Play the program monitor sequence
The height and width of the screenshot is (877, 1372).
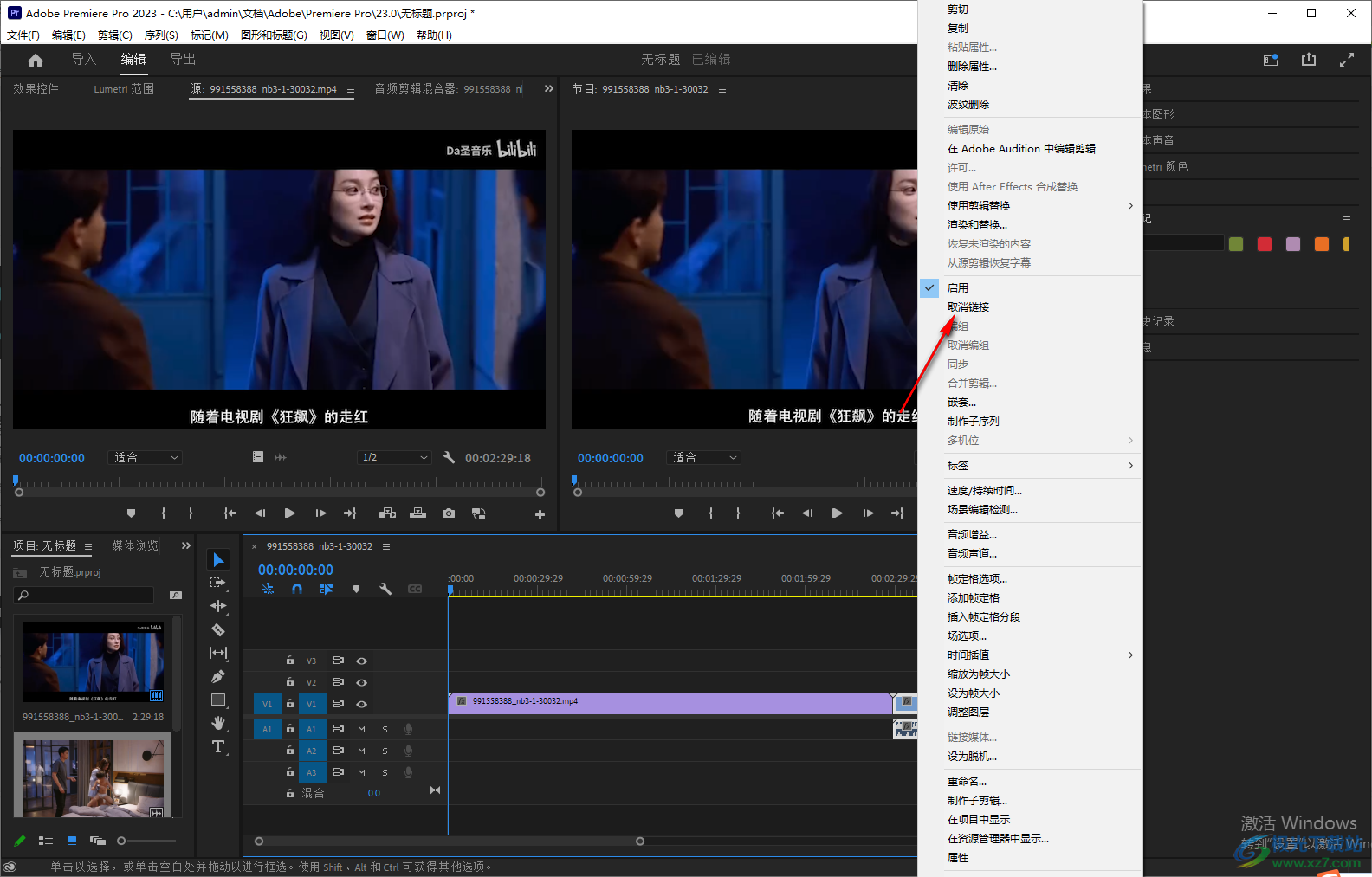(838, 513)
